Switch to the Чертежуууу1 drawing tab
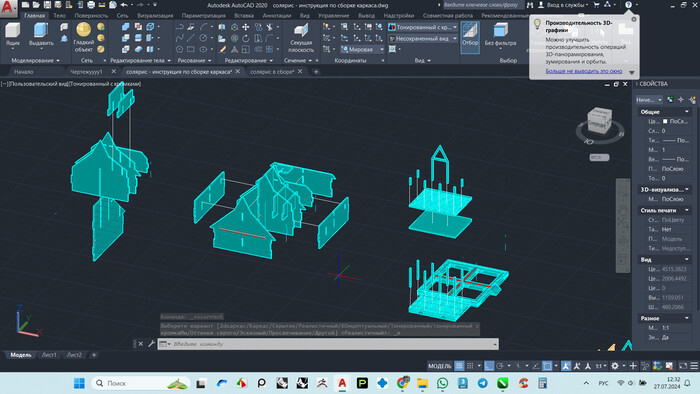This screenshot has height=394, width=700. [x=86, y=71]
